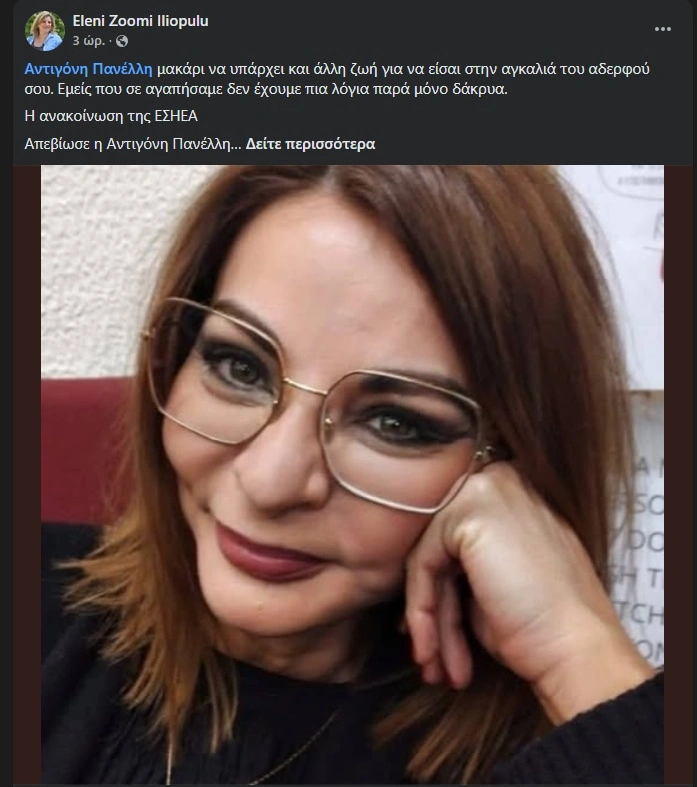Screen dimensions: 697x787
Task: Click the text 'Απεβίωσε η Αντιγόνη Πανέλλη…'
Action: pyautogui.click(x=133, y=144)
